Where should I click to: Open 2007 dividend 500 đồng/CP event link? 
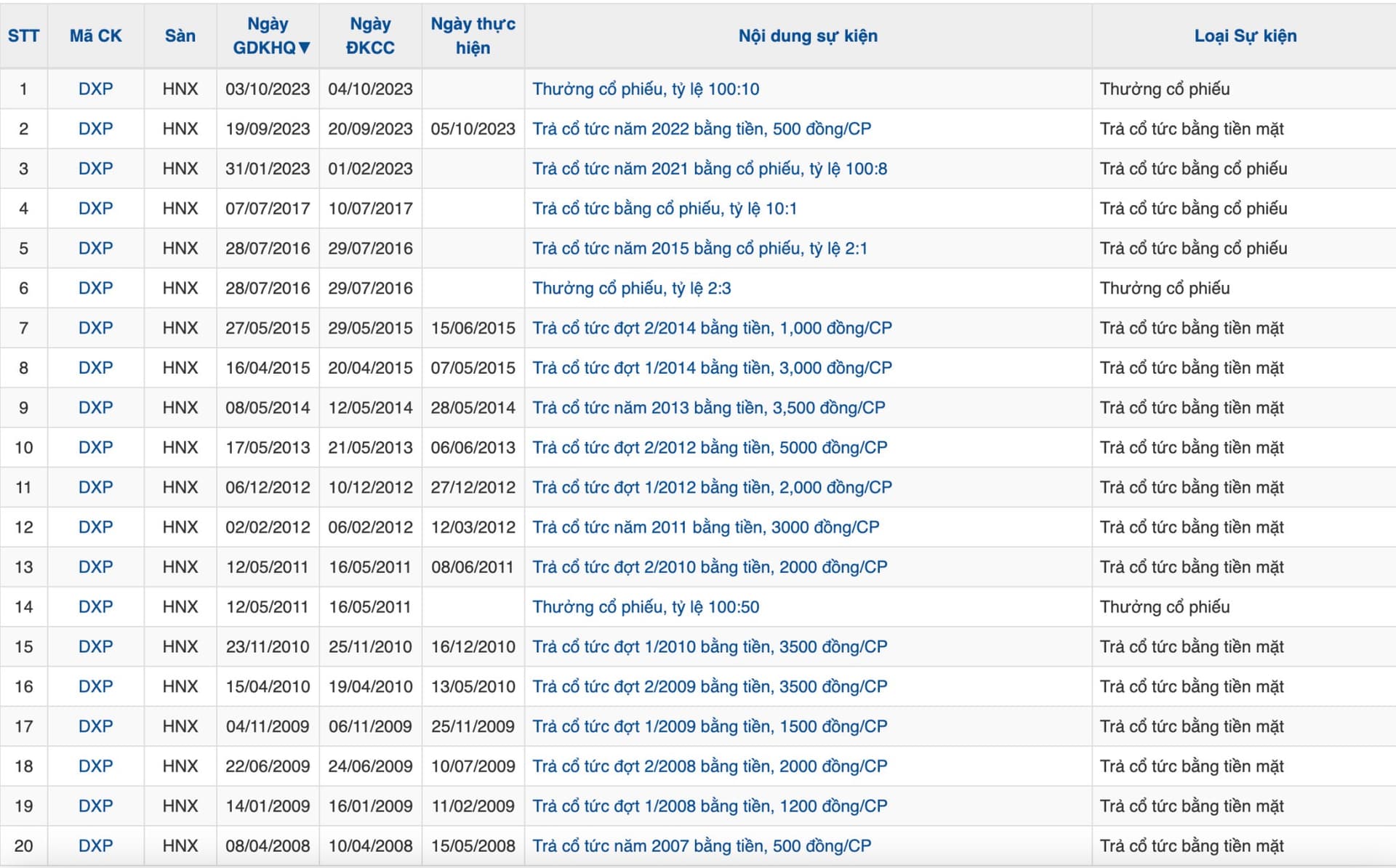701,845
